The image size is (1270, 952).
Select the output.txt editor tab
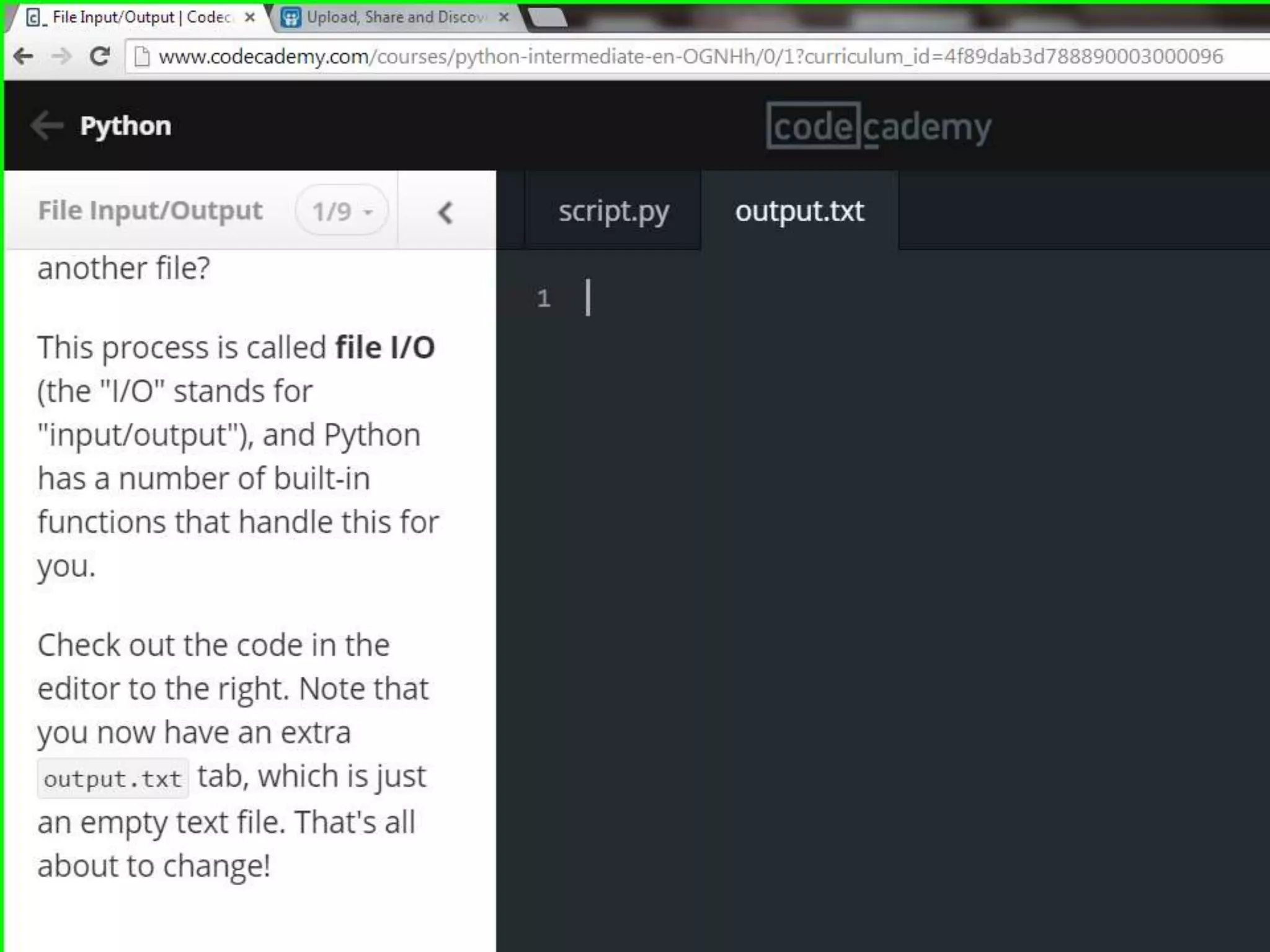[799, 211]
